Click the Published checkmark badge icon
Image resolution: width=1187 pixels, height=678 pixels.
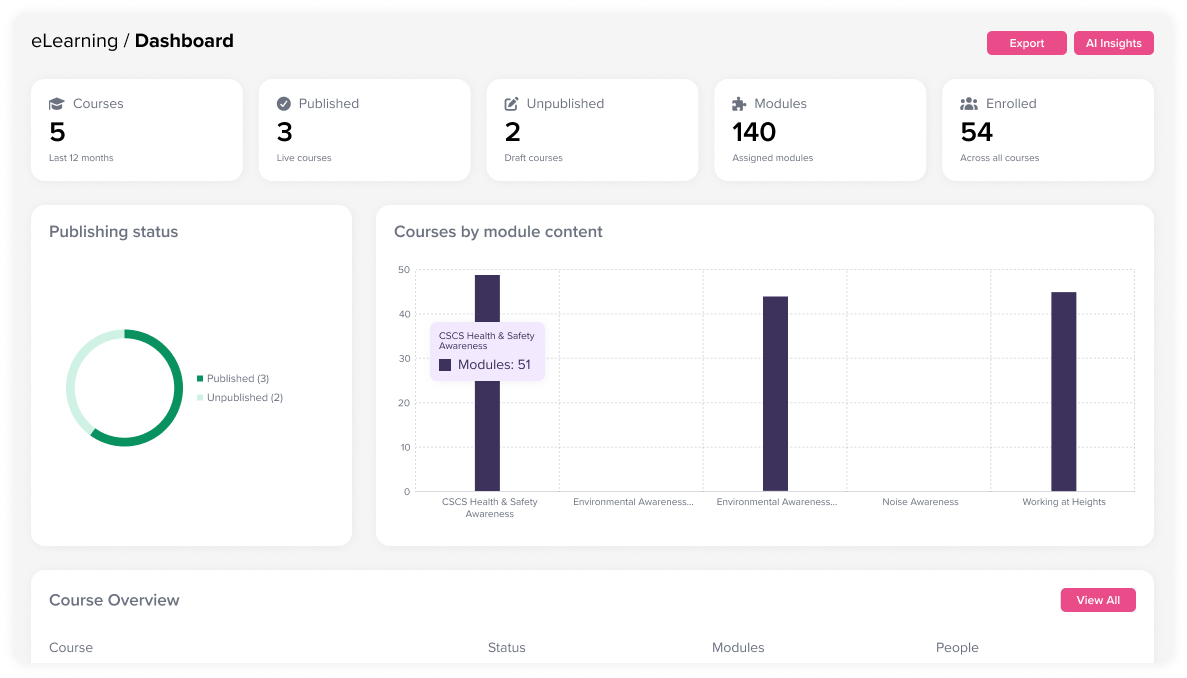click(x=284, y=104)
